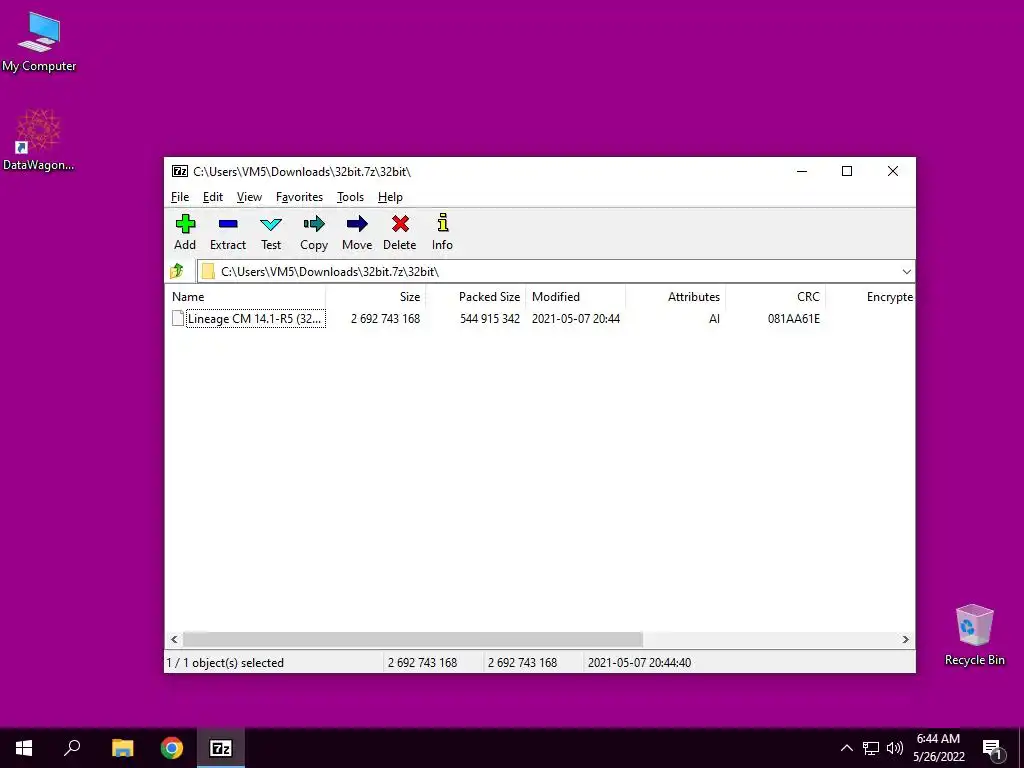
Task: Select 7-Zip taskbar button
Action: (221, 748)
